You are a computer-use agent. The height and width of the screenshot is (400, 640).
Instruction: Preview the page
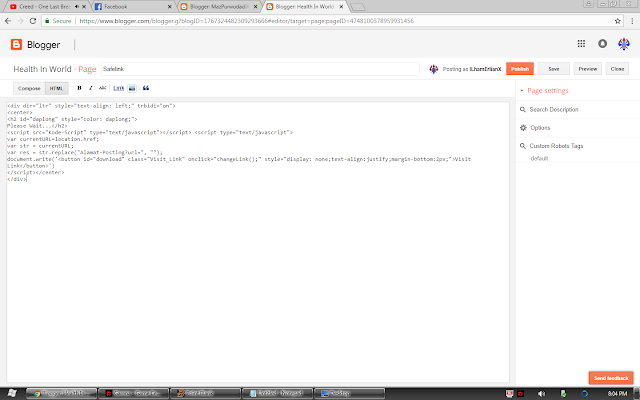(587, 69)
